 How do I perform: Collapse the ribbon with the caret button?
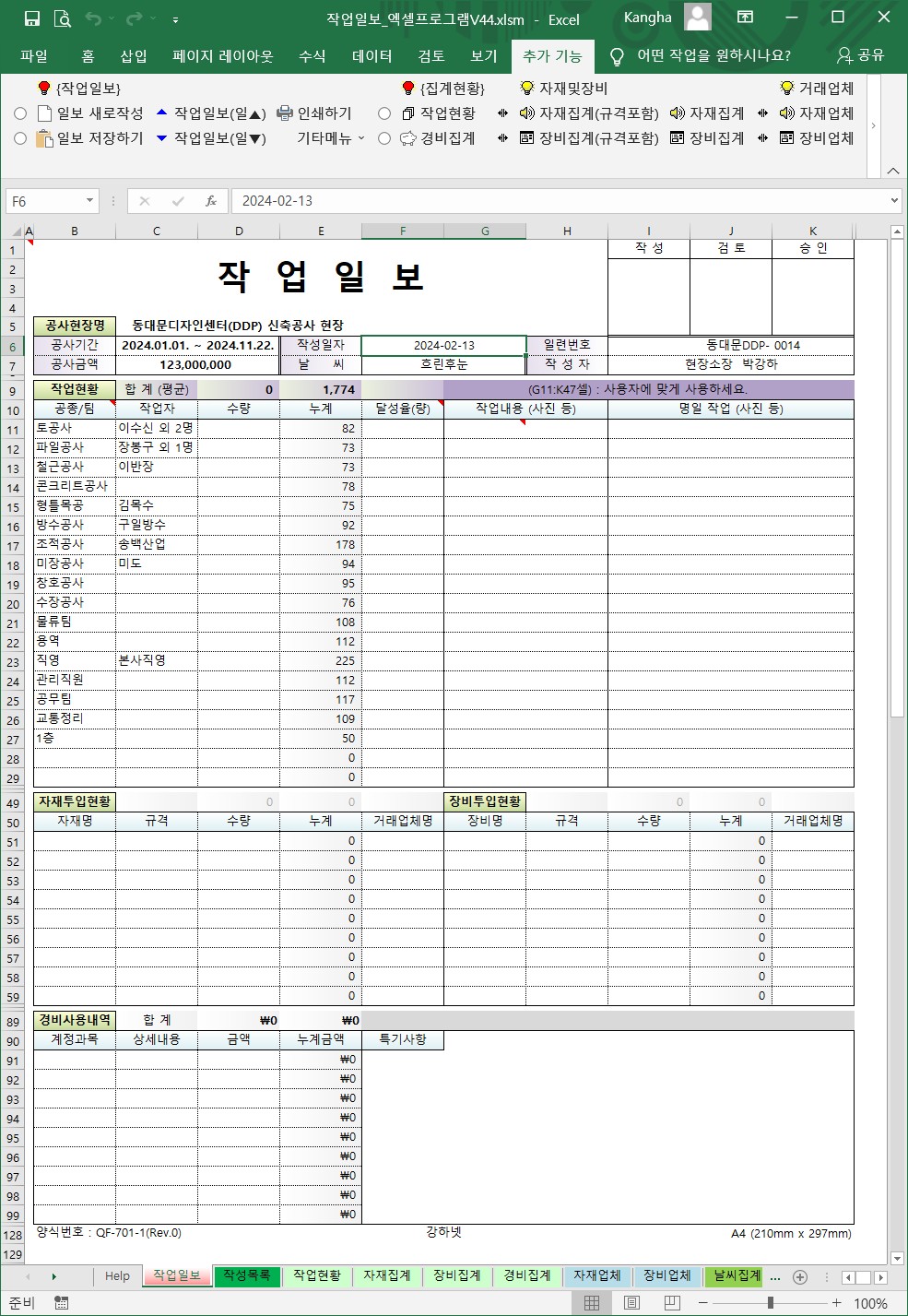click(892, 171)
